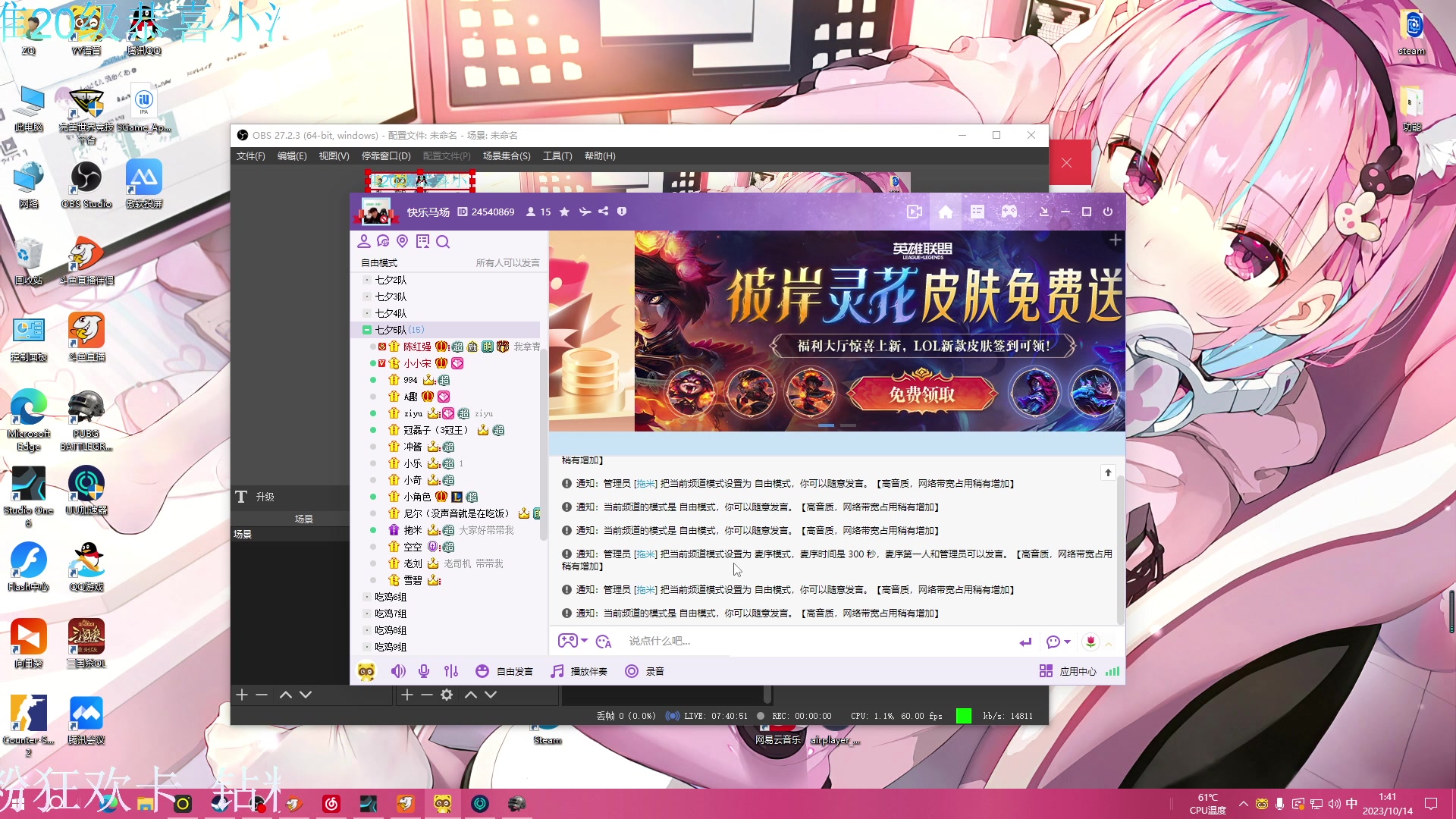1456x819 pixels.
Task: Click the member list scrollbar
Action: [543, 444]
